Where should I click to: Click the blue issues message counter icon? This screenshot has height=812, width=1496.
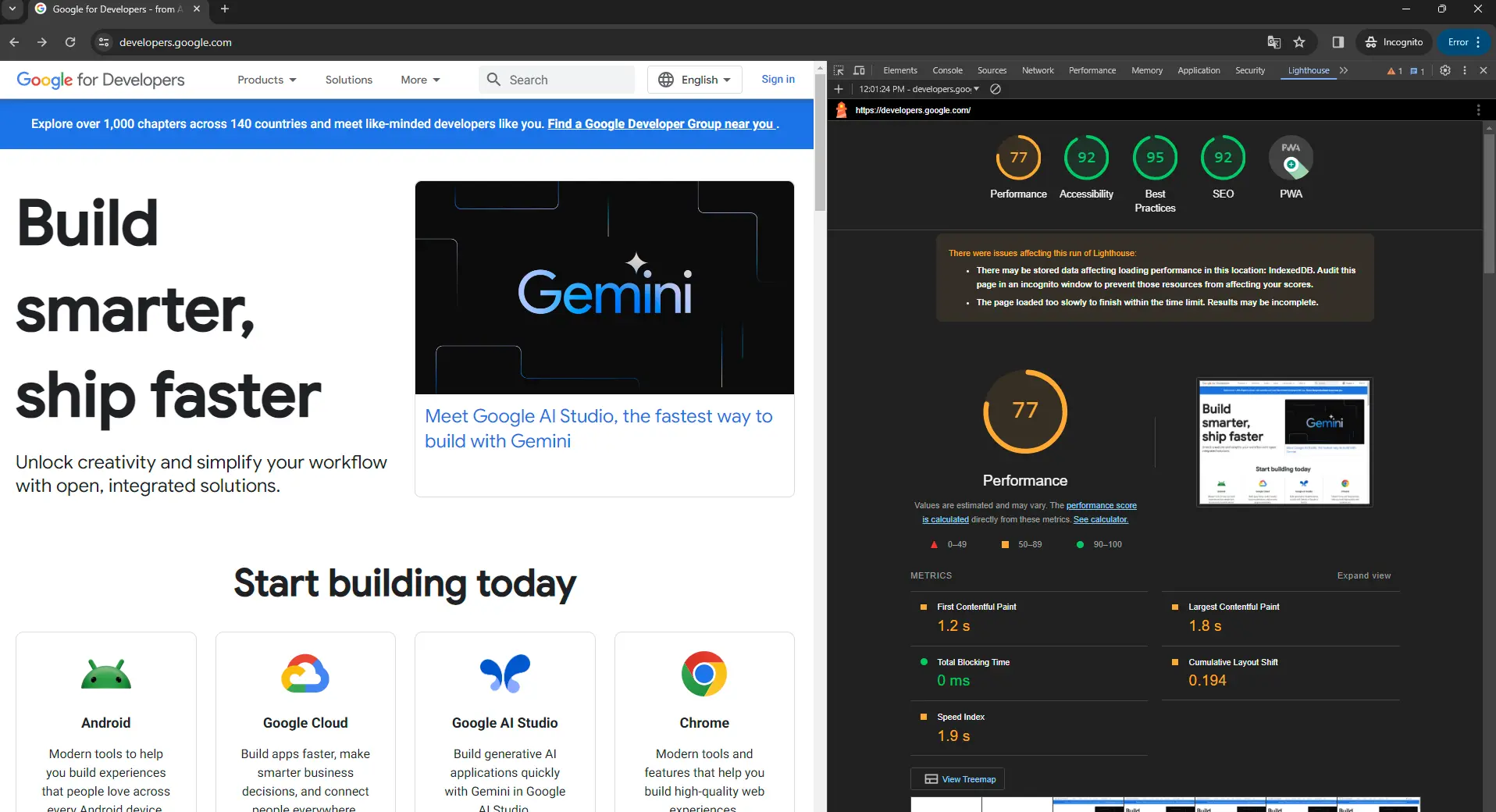[x=1417, y=71]
